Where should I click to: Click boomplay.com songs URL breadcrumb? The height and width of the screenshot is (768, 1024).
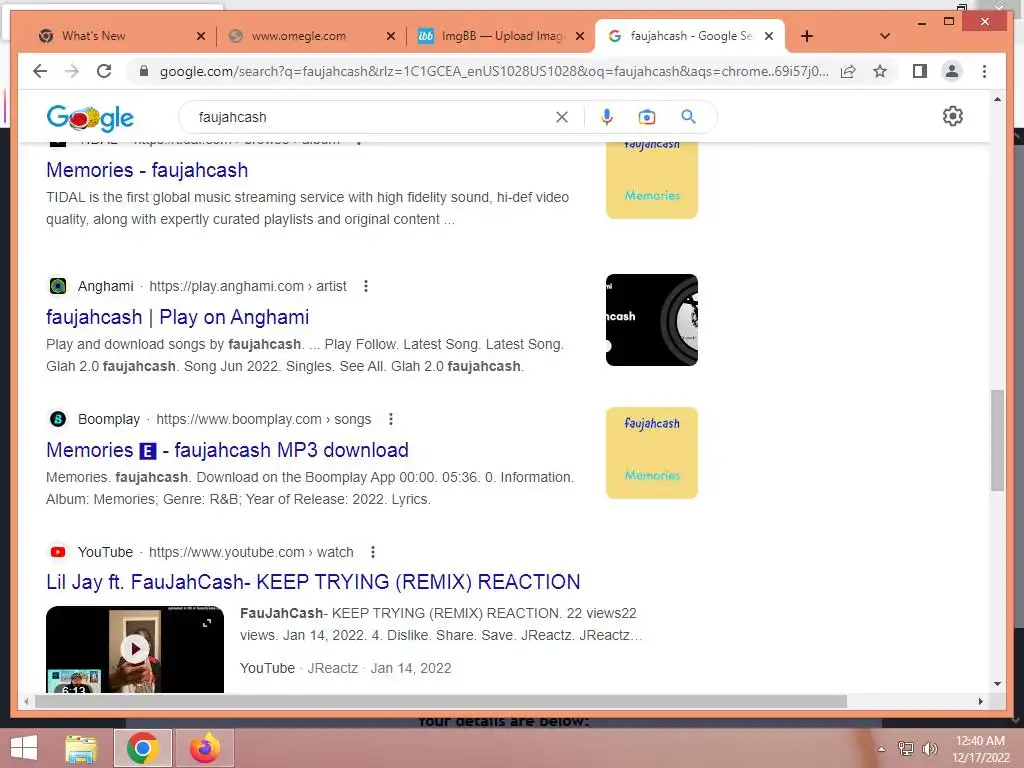(263, 419)
